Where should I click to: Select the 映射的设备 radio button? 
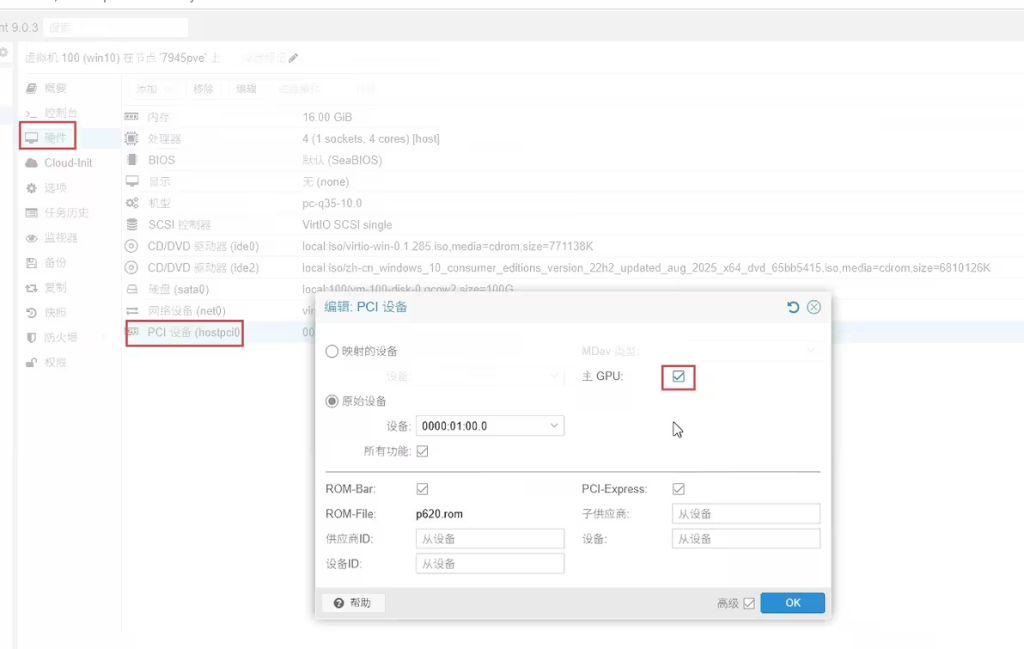point(332,352)
